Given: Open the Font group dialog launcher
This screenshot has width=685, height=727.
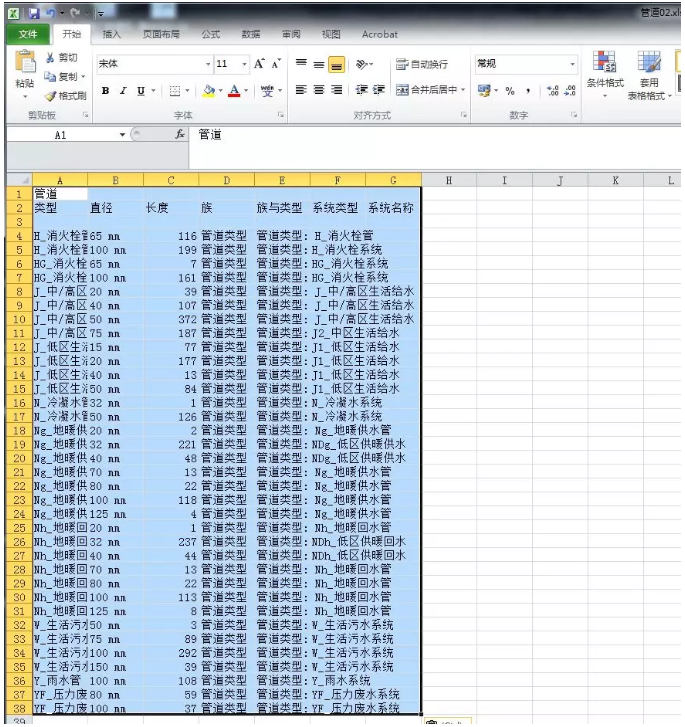Looking at the screenshot, I should click(281, 115).
